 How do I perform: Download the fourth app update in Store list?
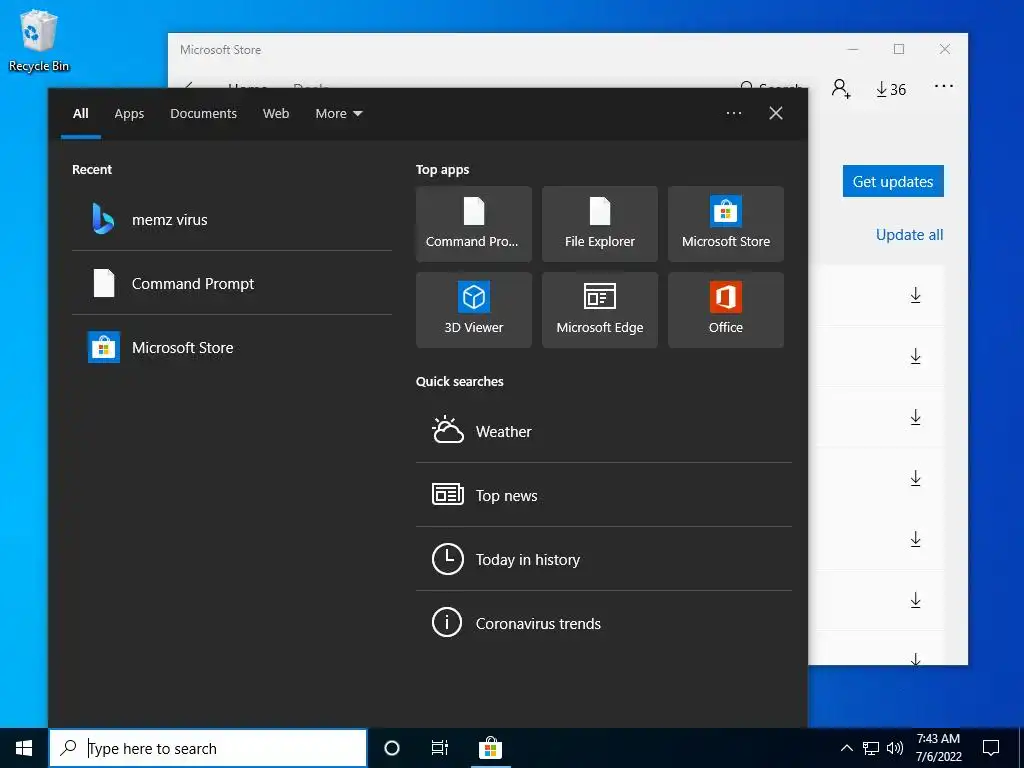pyautogui.click(x=916, y=478)
